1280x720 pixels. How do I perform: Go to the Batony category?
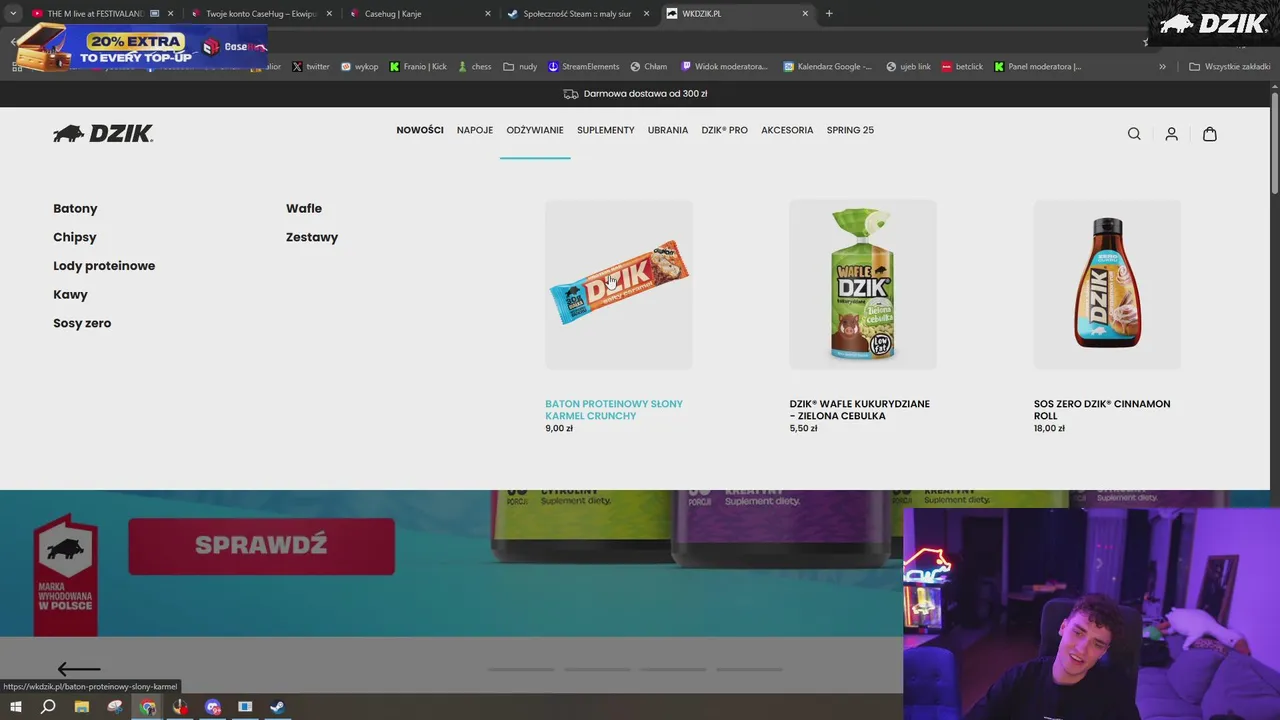[x=75, y=209]
